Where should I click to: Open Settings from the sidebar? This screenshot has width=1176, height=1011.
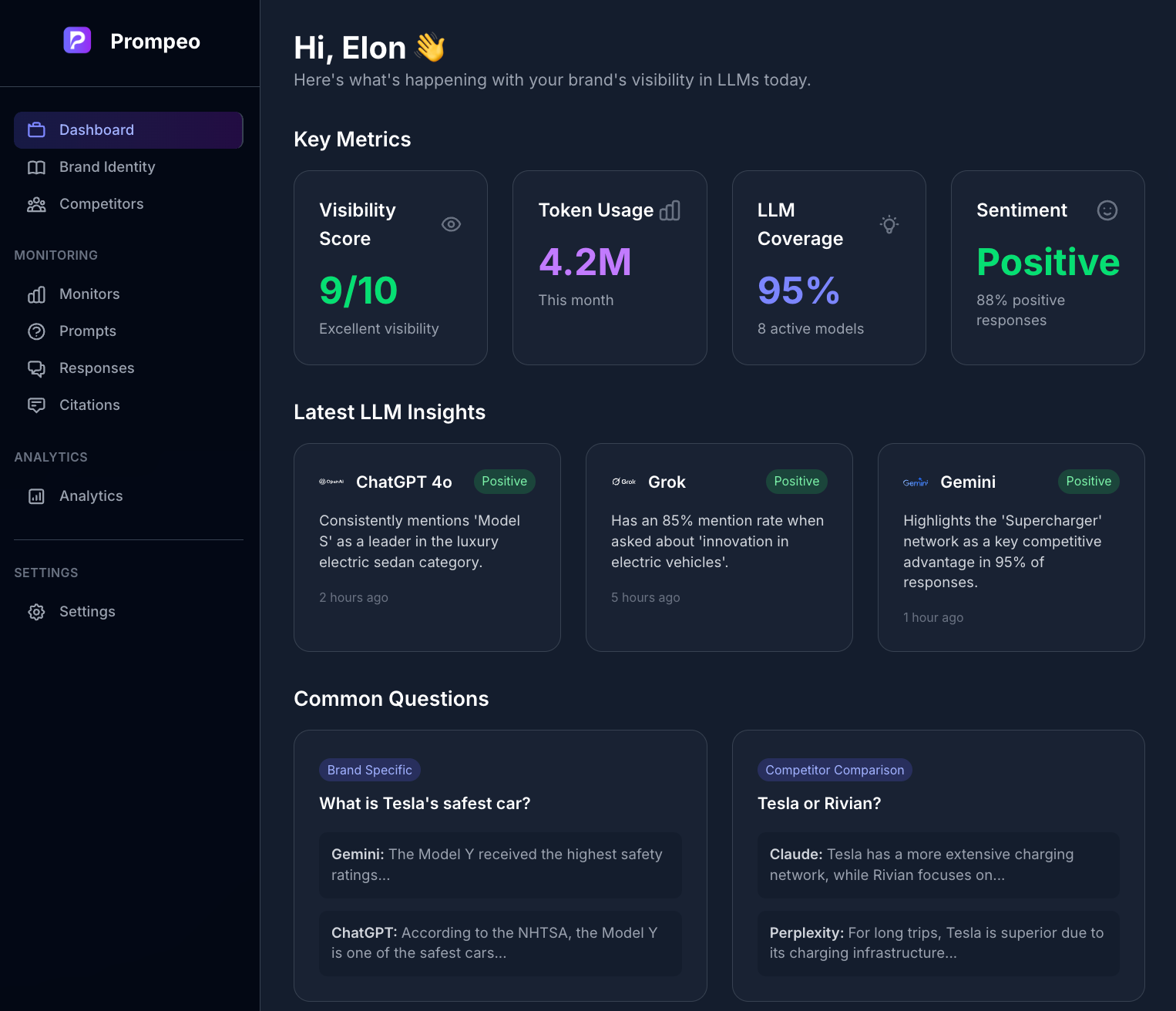coord(129,612)
